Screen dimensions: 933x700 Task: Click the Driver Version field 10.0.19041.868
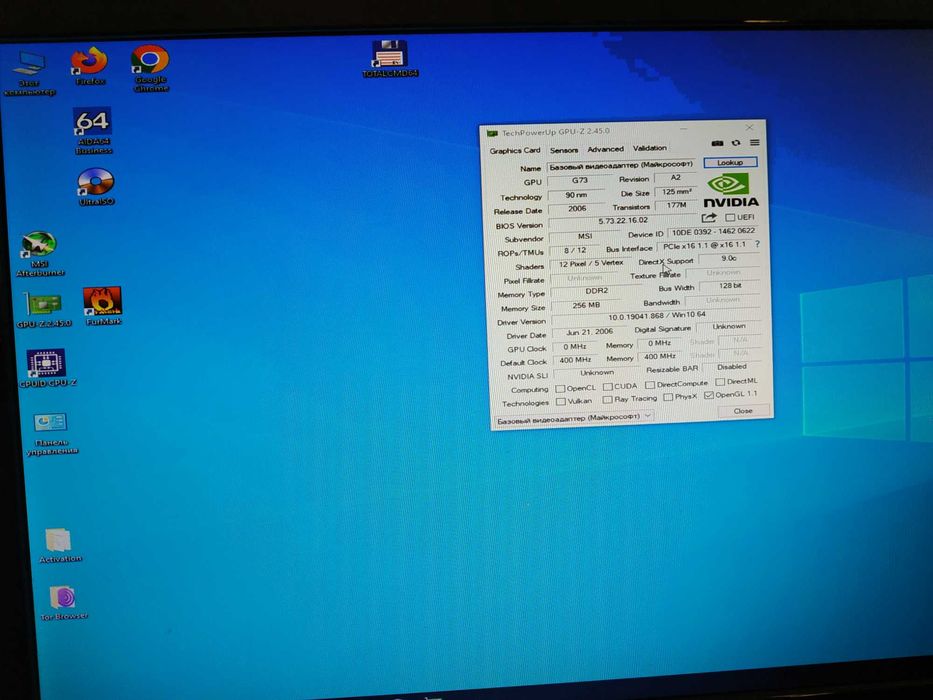[656, 316]
